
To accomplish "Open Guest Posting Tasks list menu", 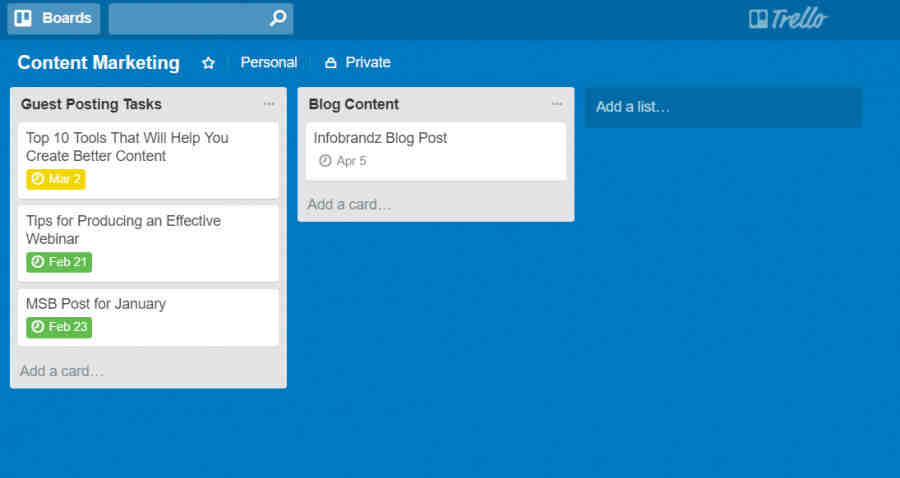I will pyautogui.click(x=269, y=104).
